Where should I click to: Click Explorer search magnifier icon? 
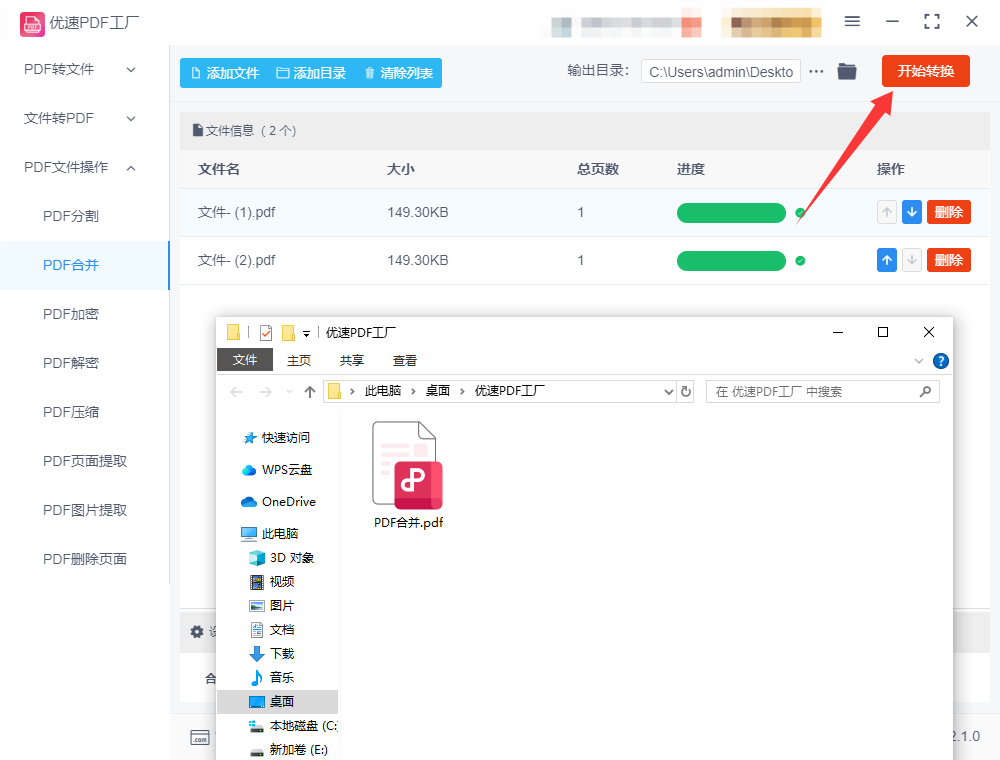[x=925, y=391]
